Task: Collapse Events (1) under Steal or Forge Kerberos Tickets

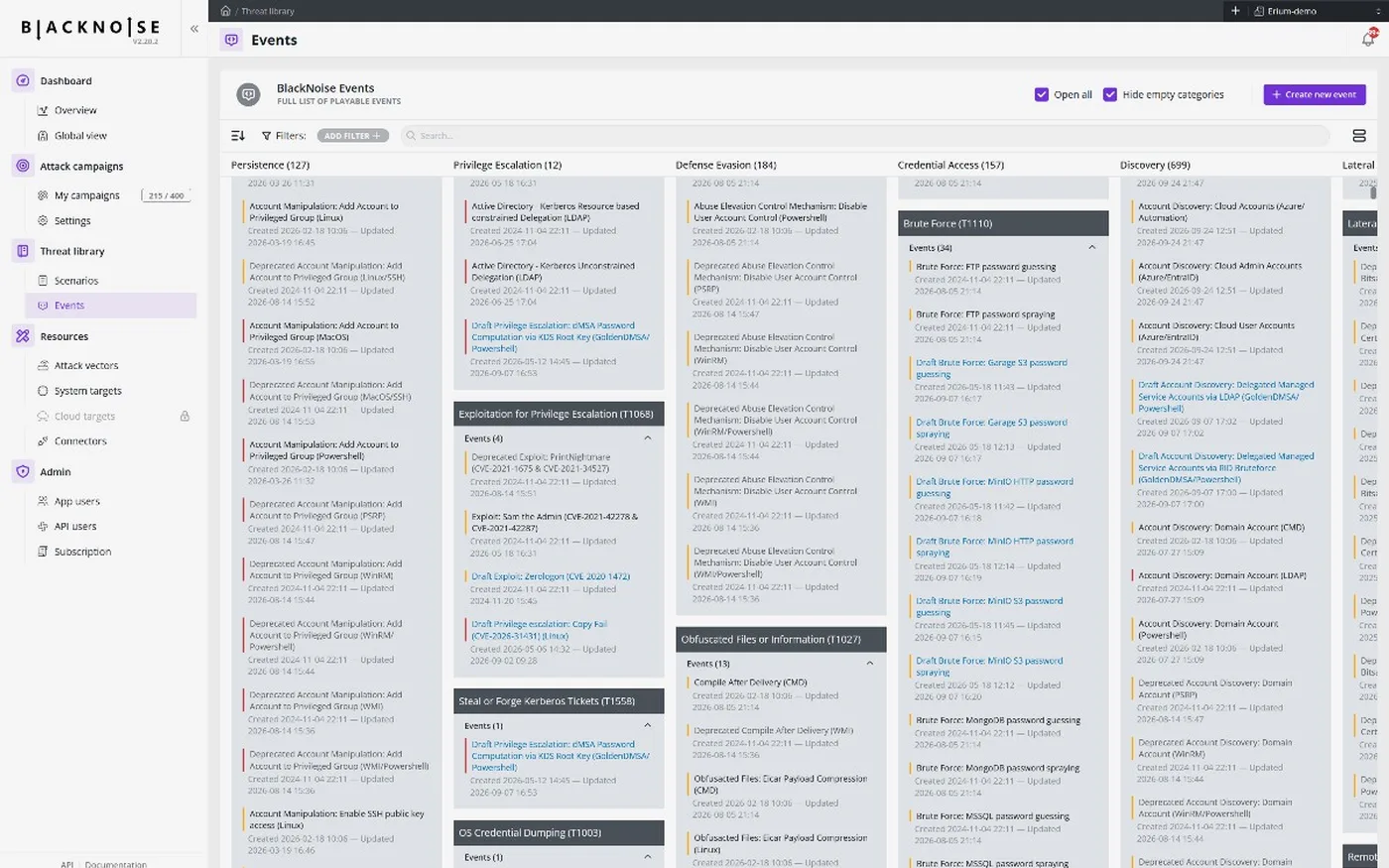Action: [x=648, y=726]
